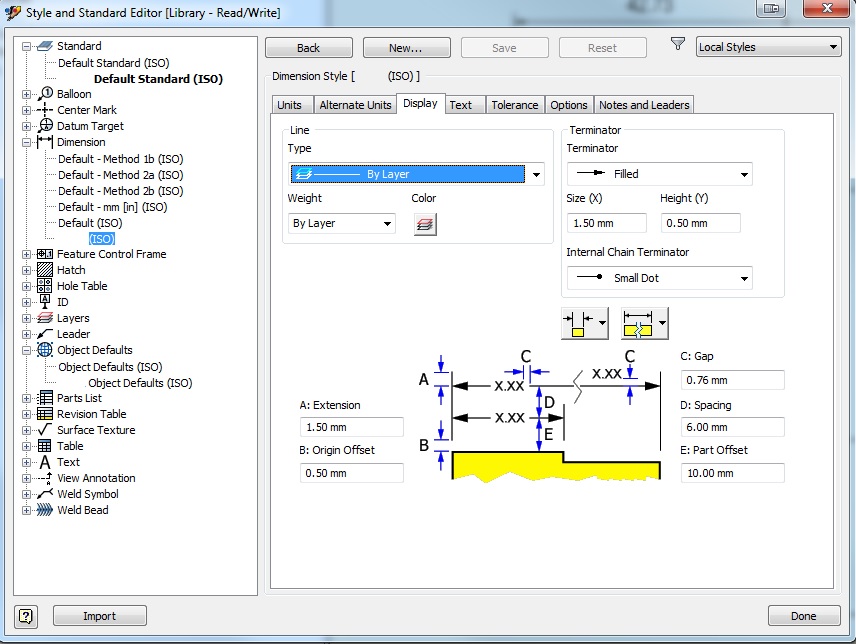Click the D: Spacing value field
Image resolution: width=856 pixels, height=644 pixels.
tap(732, 427)
